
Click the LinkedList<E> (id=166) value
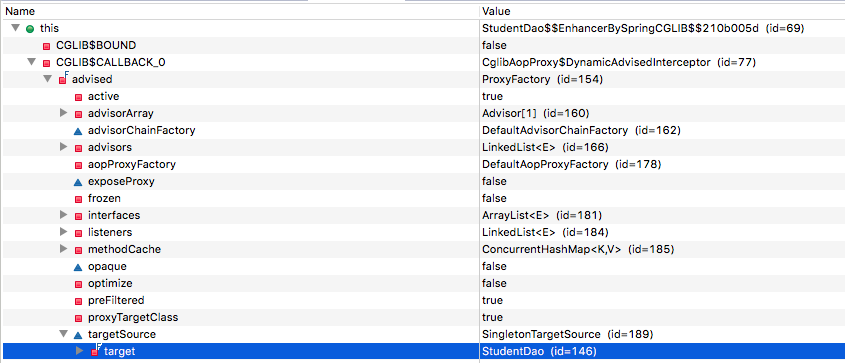point(545,148)
